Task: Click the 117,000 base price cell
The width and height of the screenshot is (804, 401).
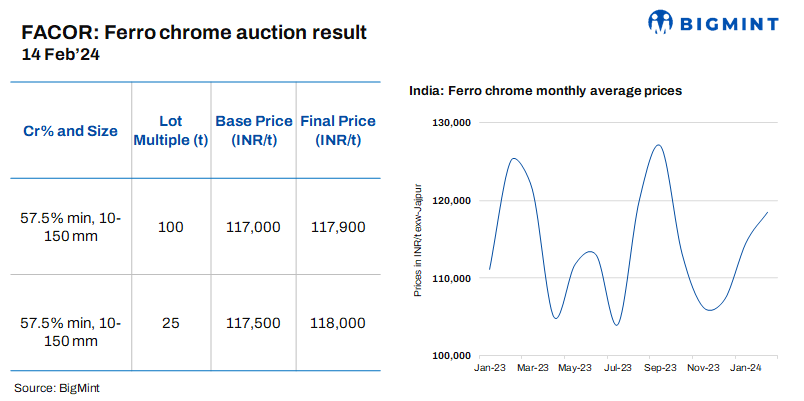Action: [254, 227]
